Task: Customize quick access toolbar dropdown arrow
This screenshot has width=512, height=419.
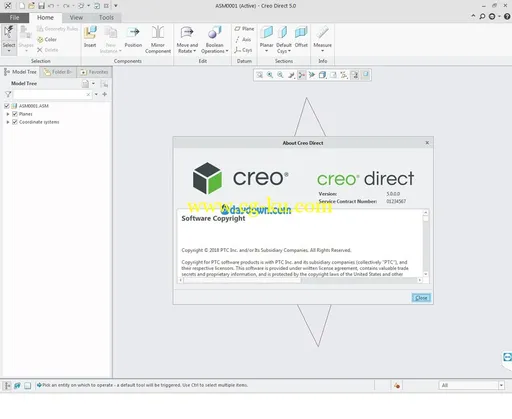Action: (116, 6)
